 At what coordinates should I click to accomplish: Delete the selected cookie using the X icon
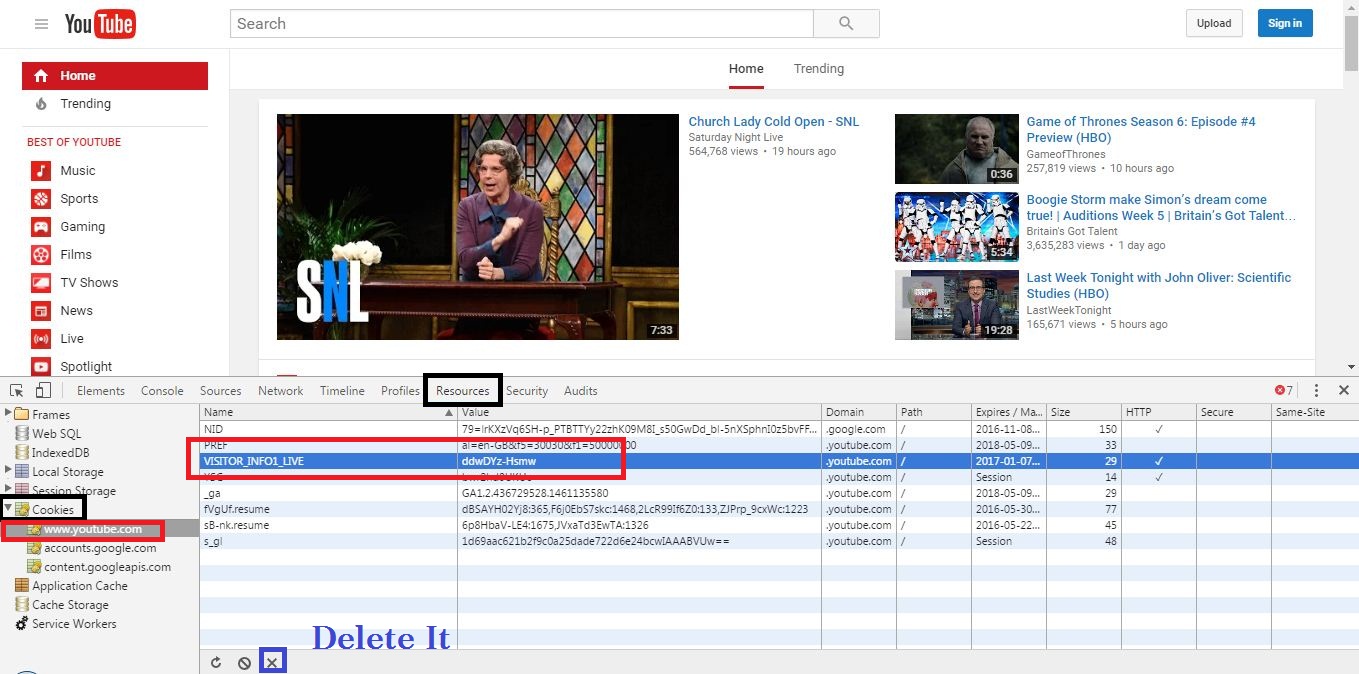[x=273, y=661]
